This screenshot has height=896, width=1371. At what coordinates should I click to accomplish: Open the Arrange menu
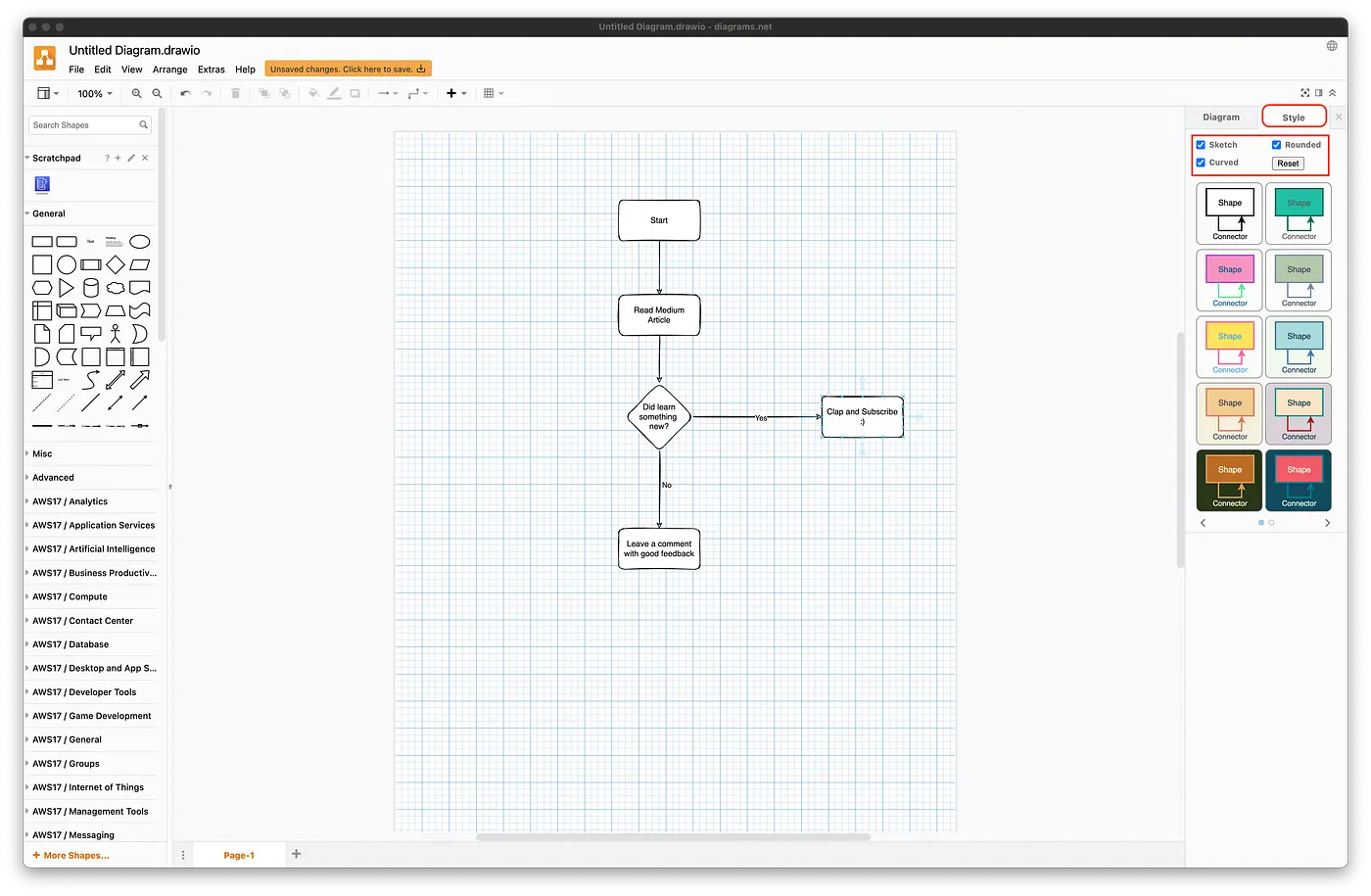169,70
